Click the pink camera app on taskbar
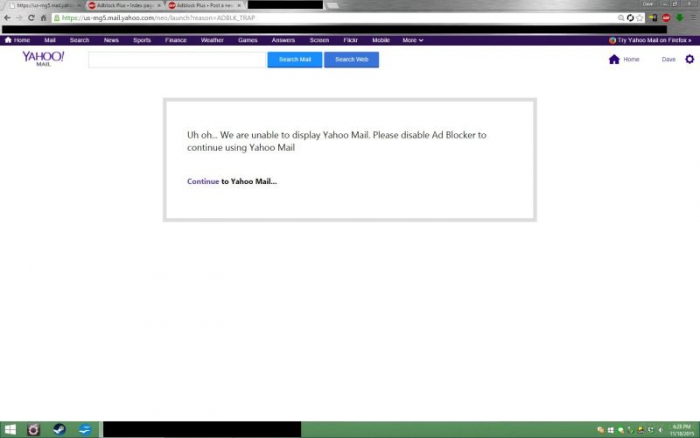 [x=33, y=430]
